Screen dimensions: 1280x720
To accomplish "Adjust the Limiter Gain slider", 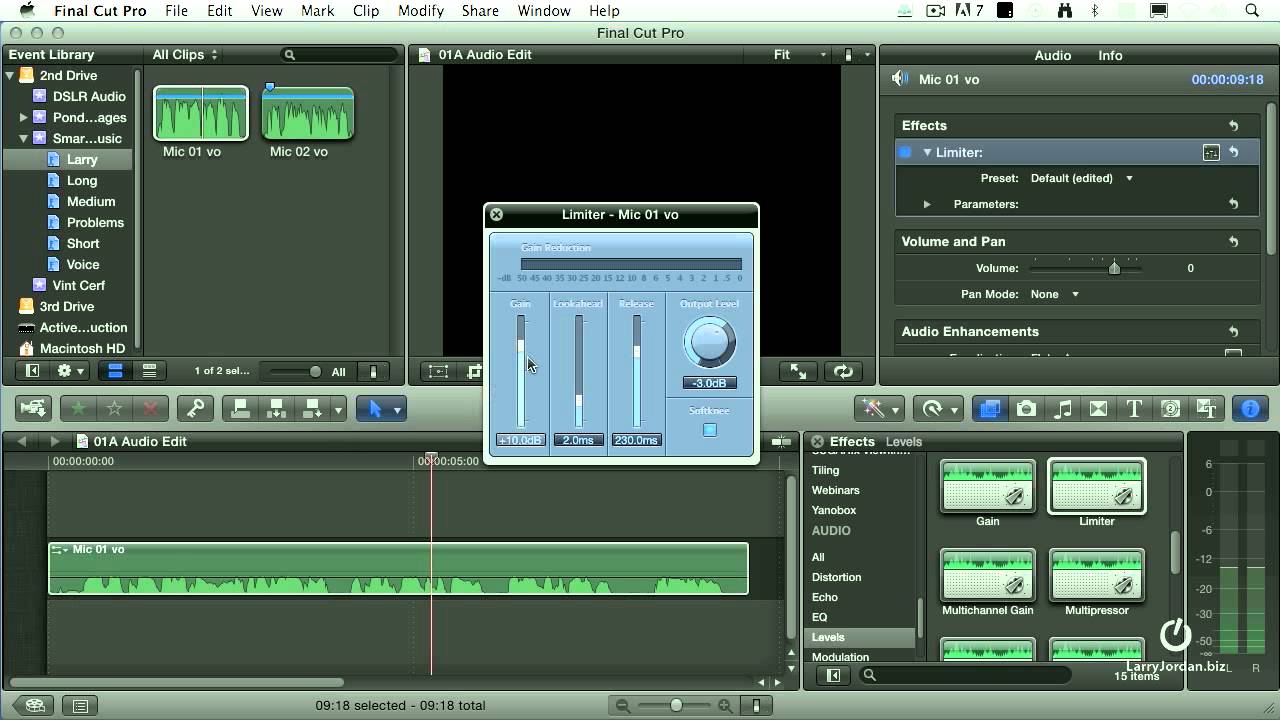I will [520, 345].
